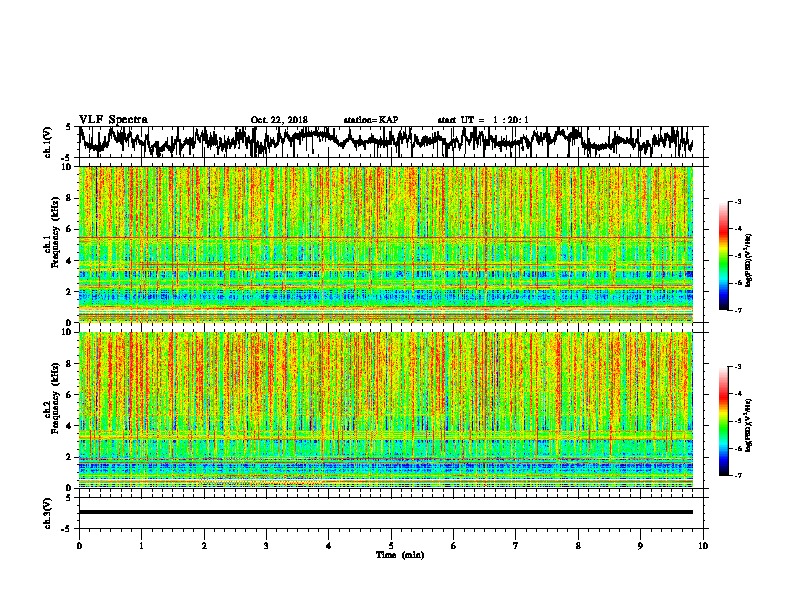This screenshot has height=612, width=792.
Task: Click the "Time (min)" axis label
Action: coord(400,555)
